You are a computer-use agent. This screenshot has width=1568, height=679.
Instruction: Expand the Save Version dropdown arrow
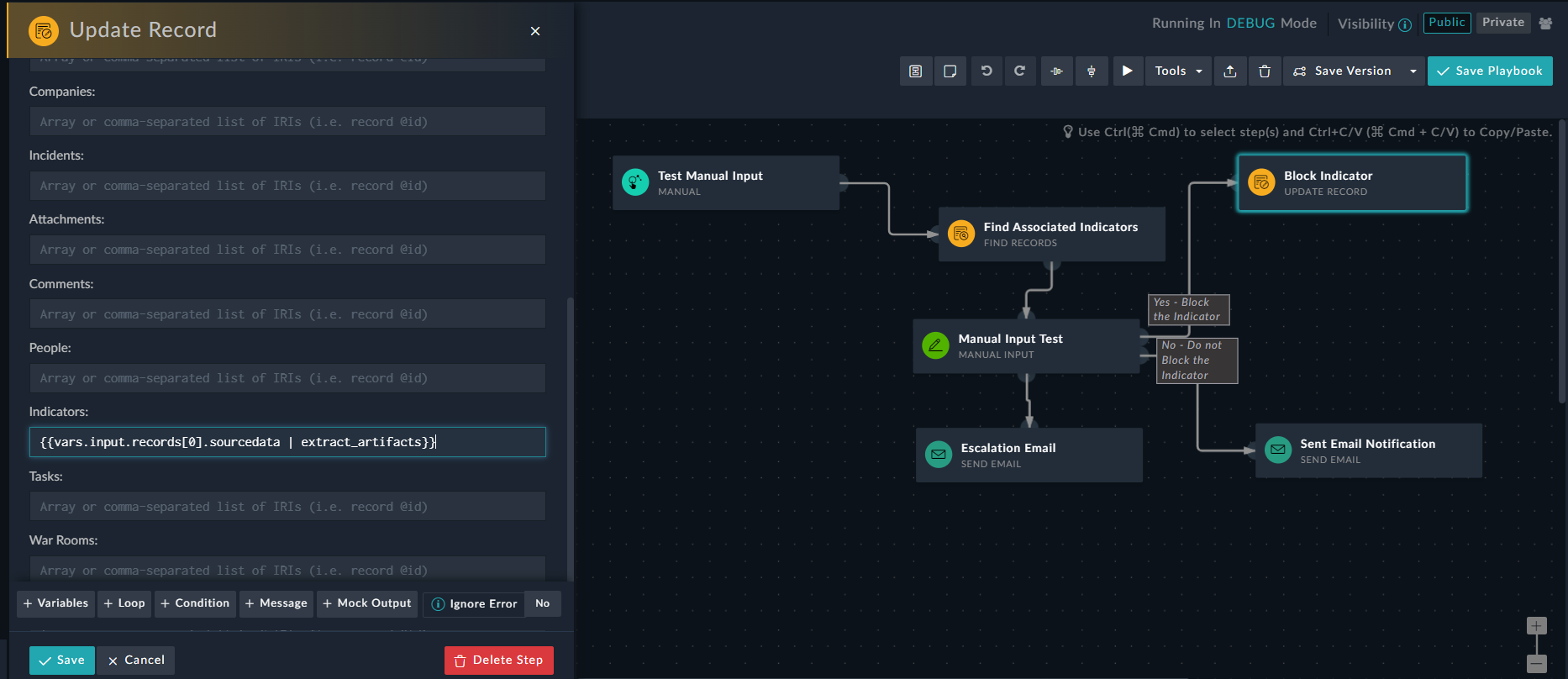click(1413, 71)
